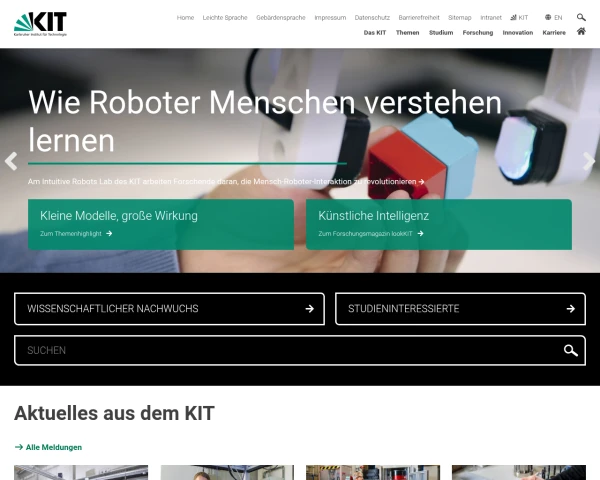Expand the Forschung navigation menu

point(477,32)
